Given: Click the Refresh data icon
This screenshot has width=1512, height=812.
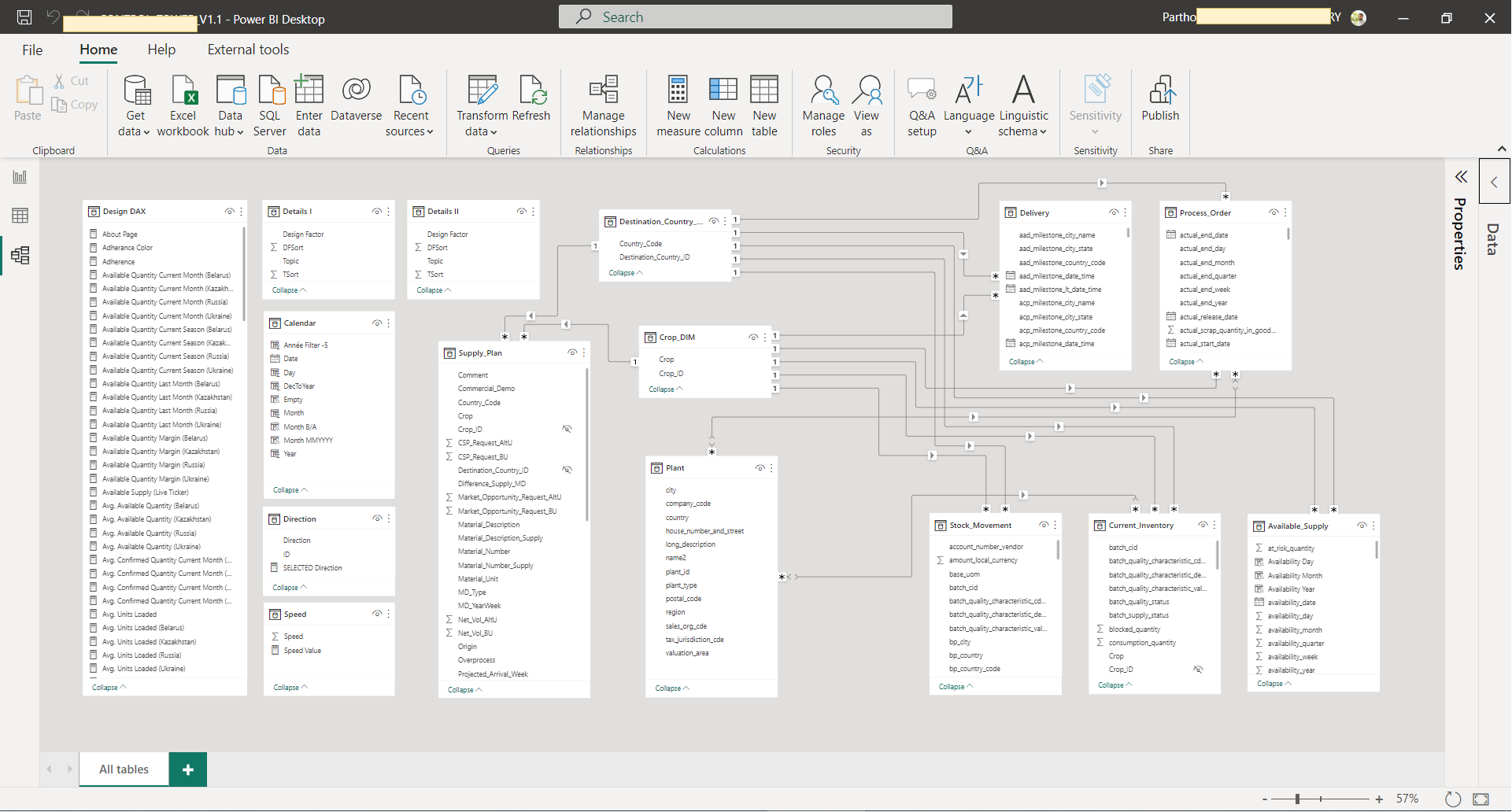Looking at the screenshot, I should pyautogui.click(x=531, y=98).
